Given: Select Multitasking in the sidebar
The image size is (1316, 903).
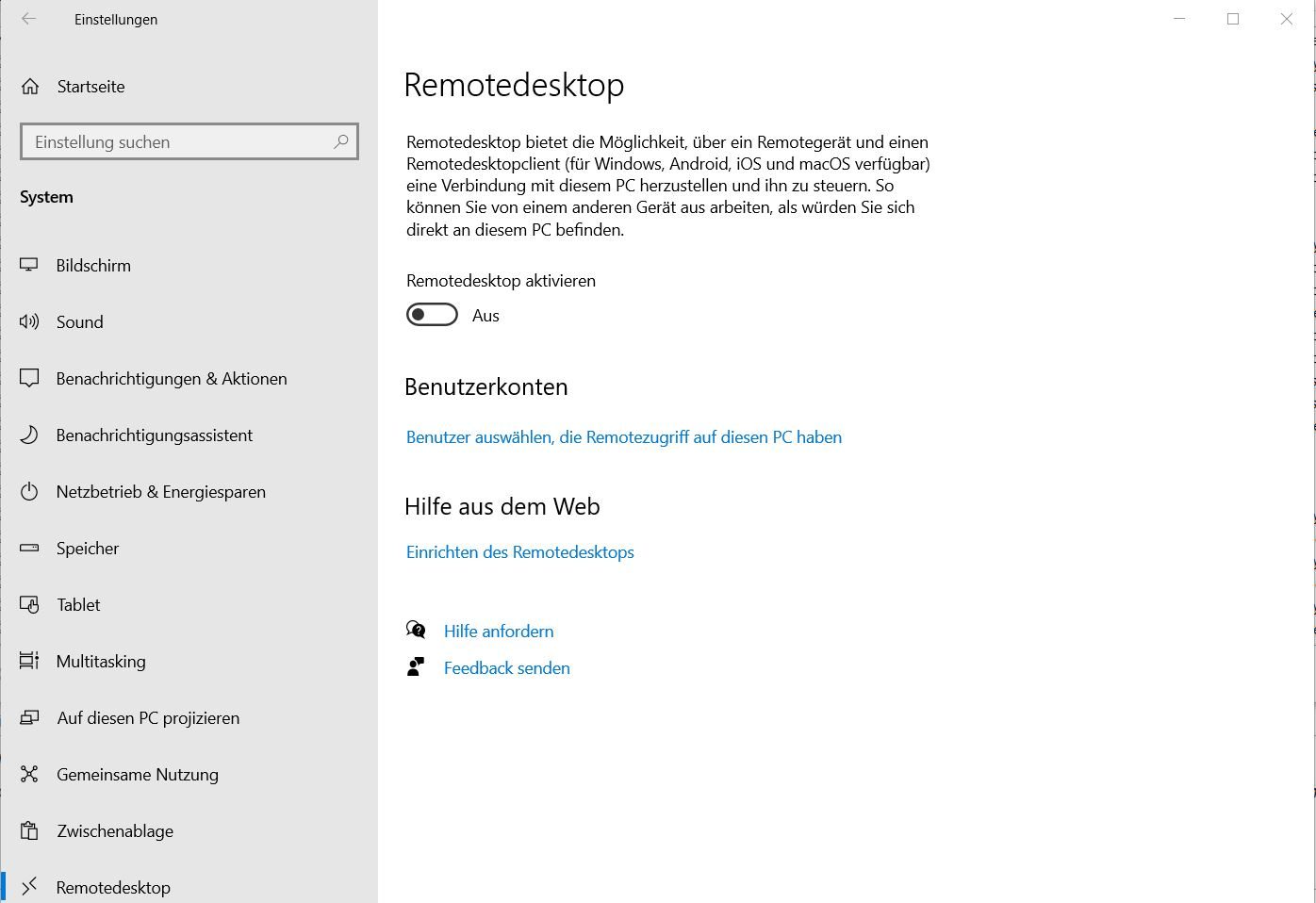Looking at the screenshot, I should pos(101,662).
